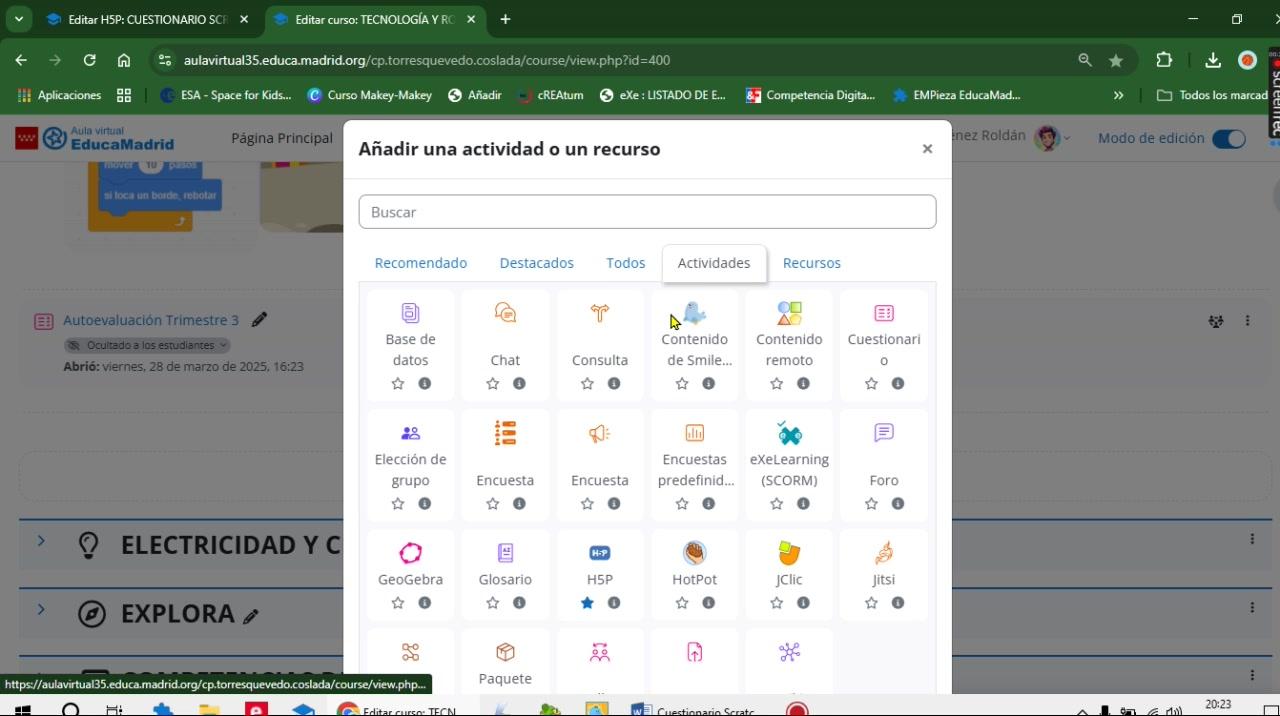Bookmark this page with the star icon
The height and width of the screenshot is (716, 1280).
click(x=1116, y=60)
